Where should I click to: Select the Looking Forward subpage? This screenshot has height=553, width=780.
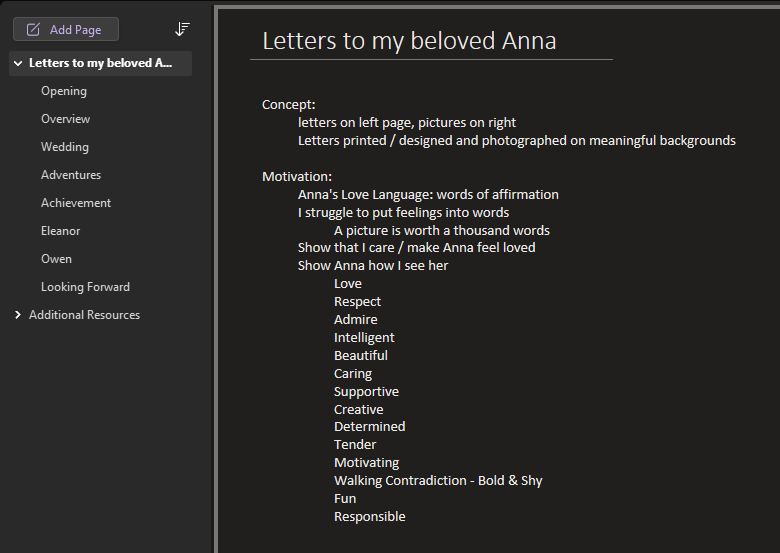pyautogui.click(x=85, y=287)
